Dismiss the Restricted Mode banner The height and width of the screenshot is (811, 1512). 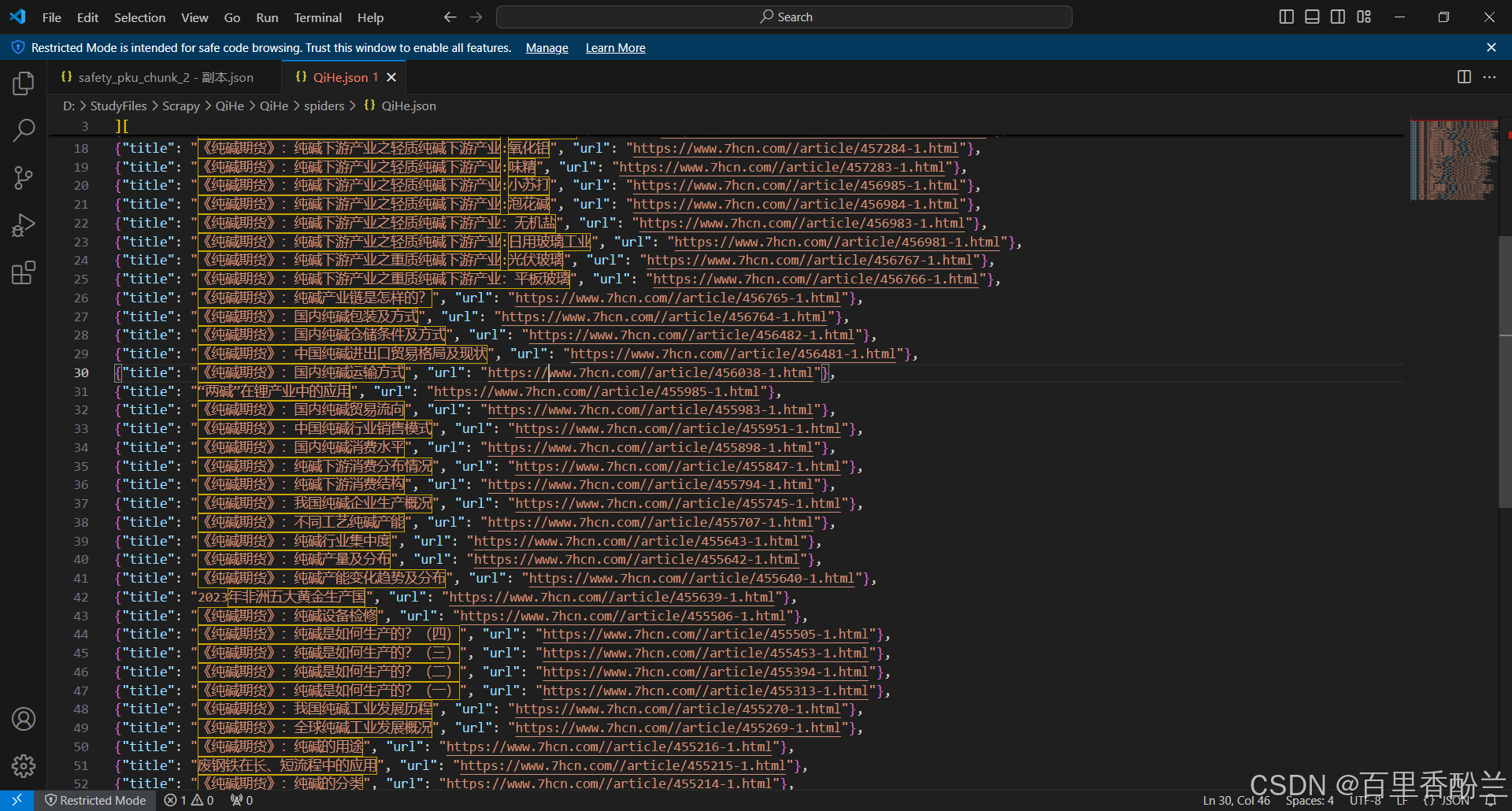pyautogui.click(x=1492, y=48)
